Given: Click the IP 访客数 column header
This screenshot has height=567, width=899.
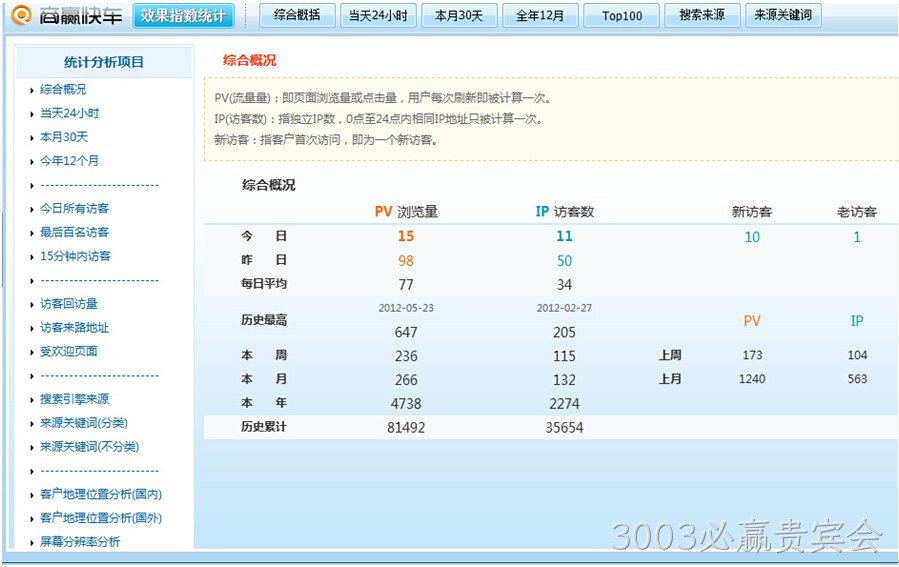Looking at the screenshot, I should point(565,212).
